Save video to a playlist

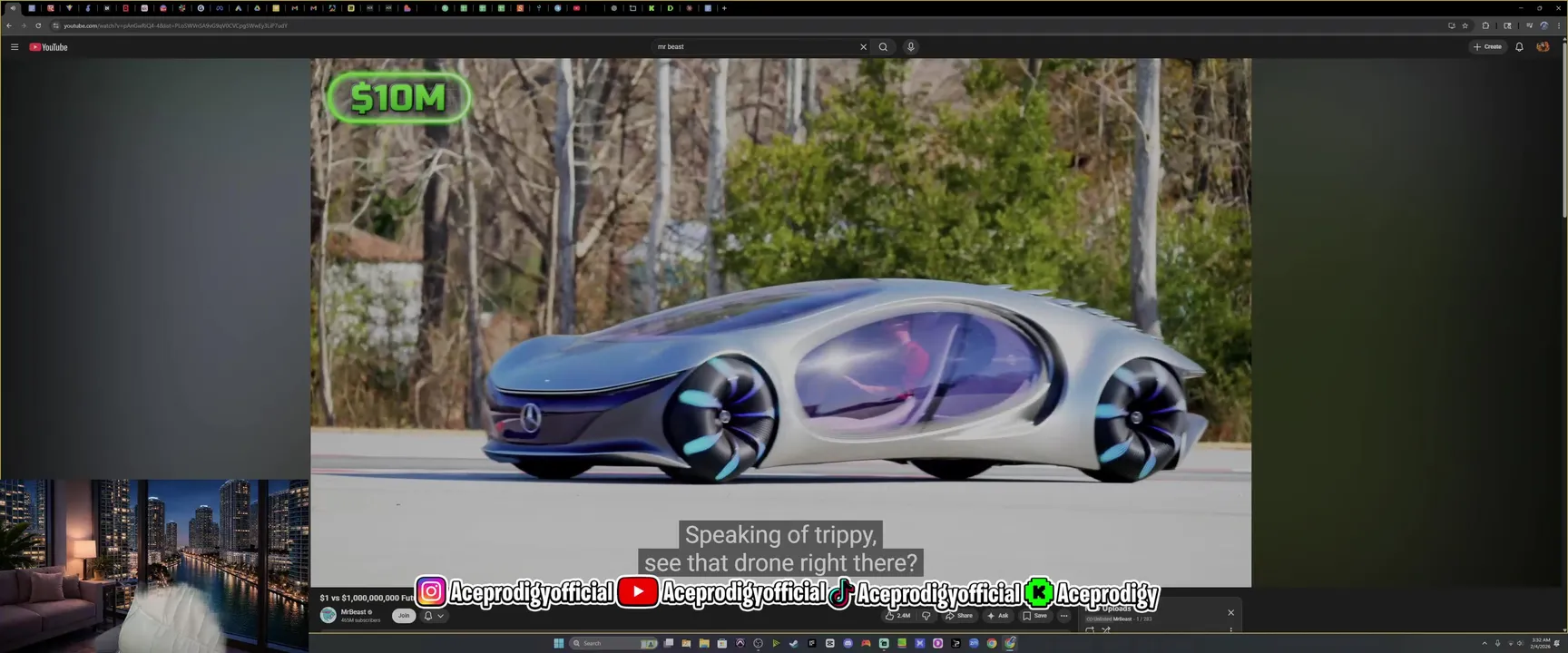1034,616
